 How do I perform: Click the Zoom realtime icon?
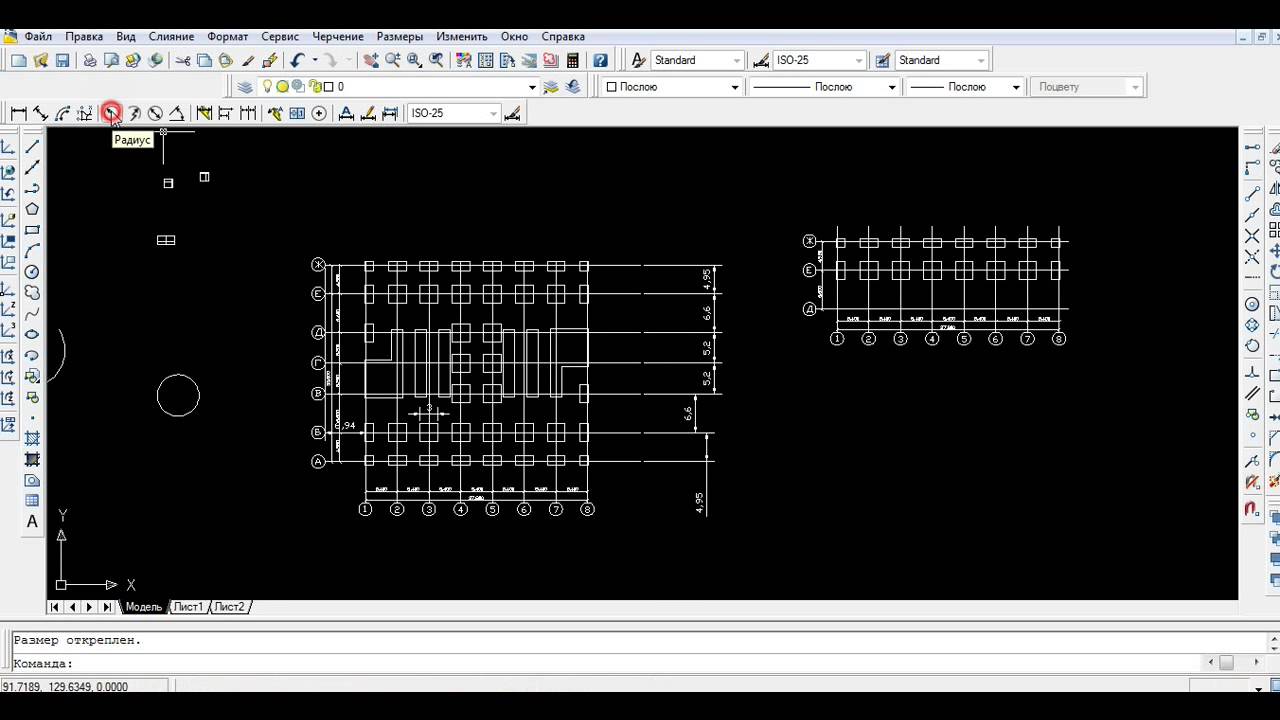click(393, 60)
